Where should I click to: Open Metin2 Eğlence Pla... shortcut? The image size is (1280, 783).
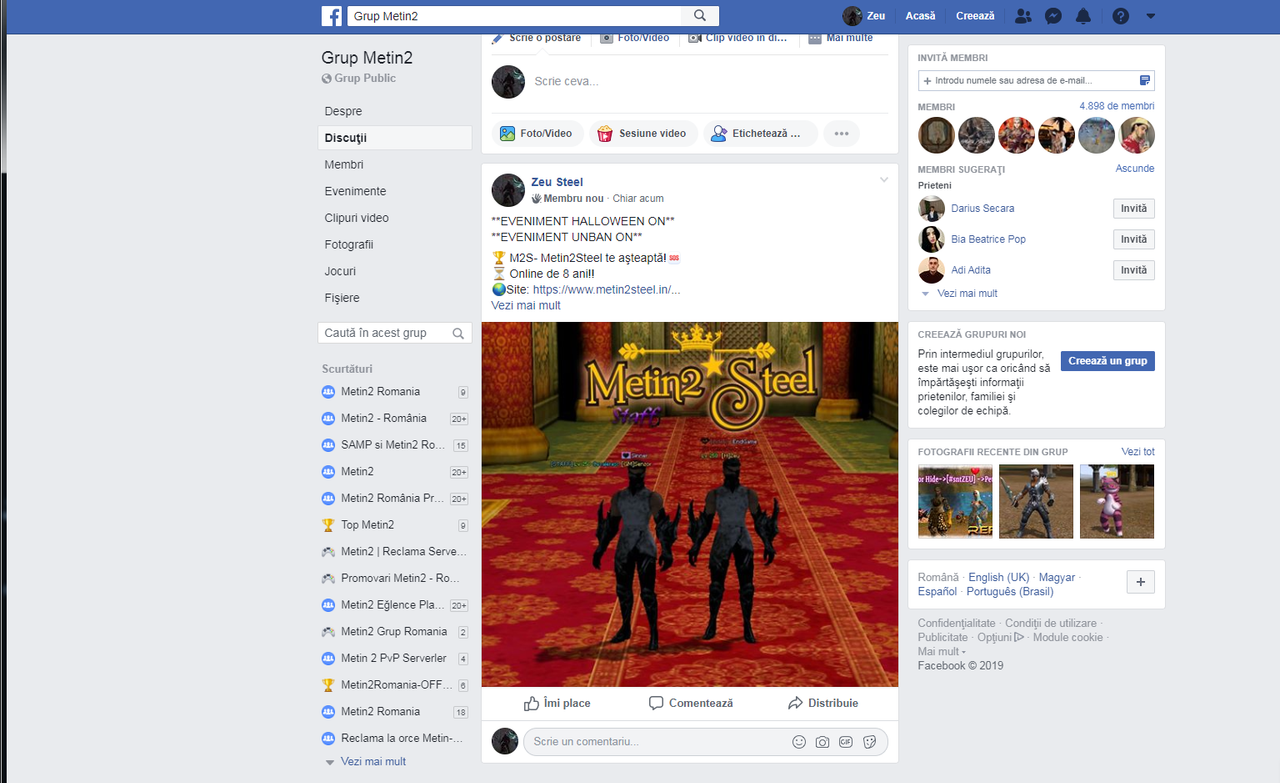click(x=395, y=605)
